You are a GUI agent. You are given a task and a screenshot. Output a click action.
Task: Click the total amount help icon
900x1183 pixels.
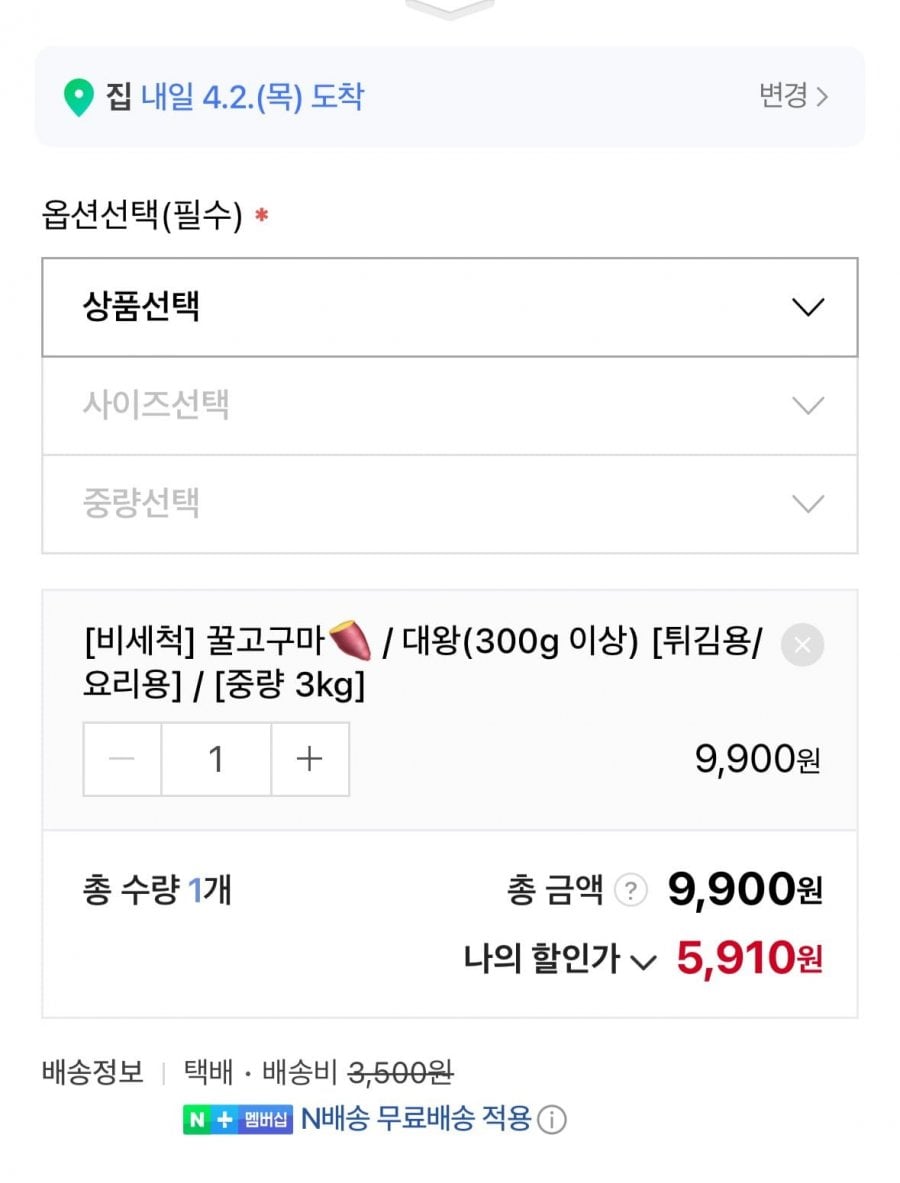[630, 890]
